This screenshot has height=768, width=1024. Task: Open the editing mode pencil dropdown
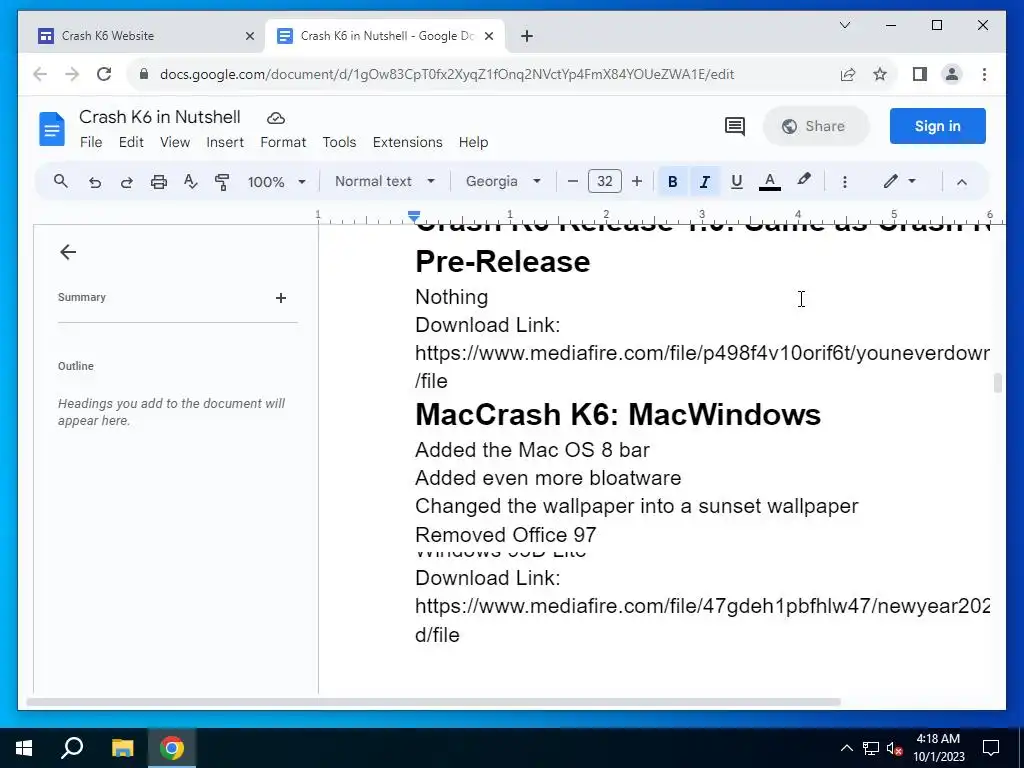point(899,182)
